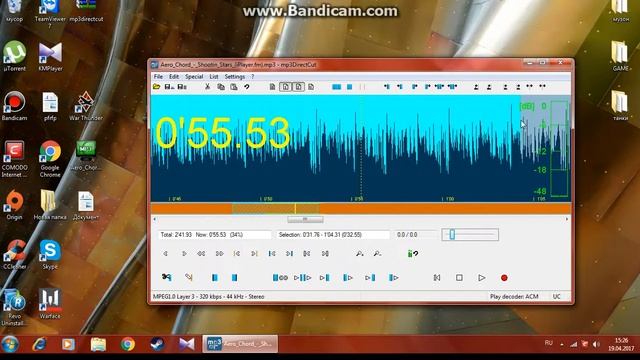Open the Special menu
Viewport: 640px width, 360px height.
[x=194, y=76]
